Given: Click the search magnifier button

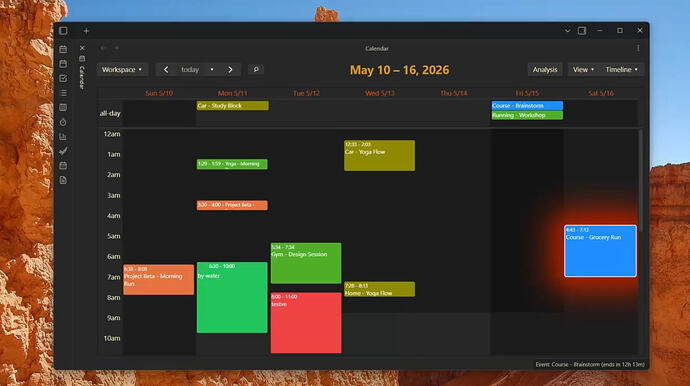Looking at the screenshot, I should pos(256,70).
